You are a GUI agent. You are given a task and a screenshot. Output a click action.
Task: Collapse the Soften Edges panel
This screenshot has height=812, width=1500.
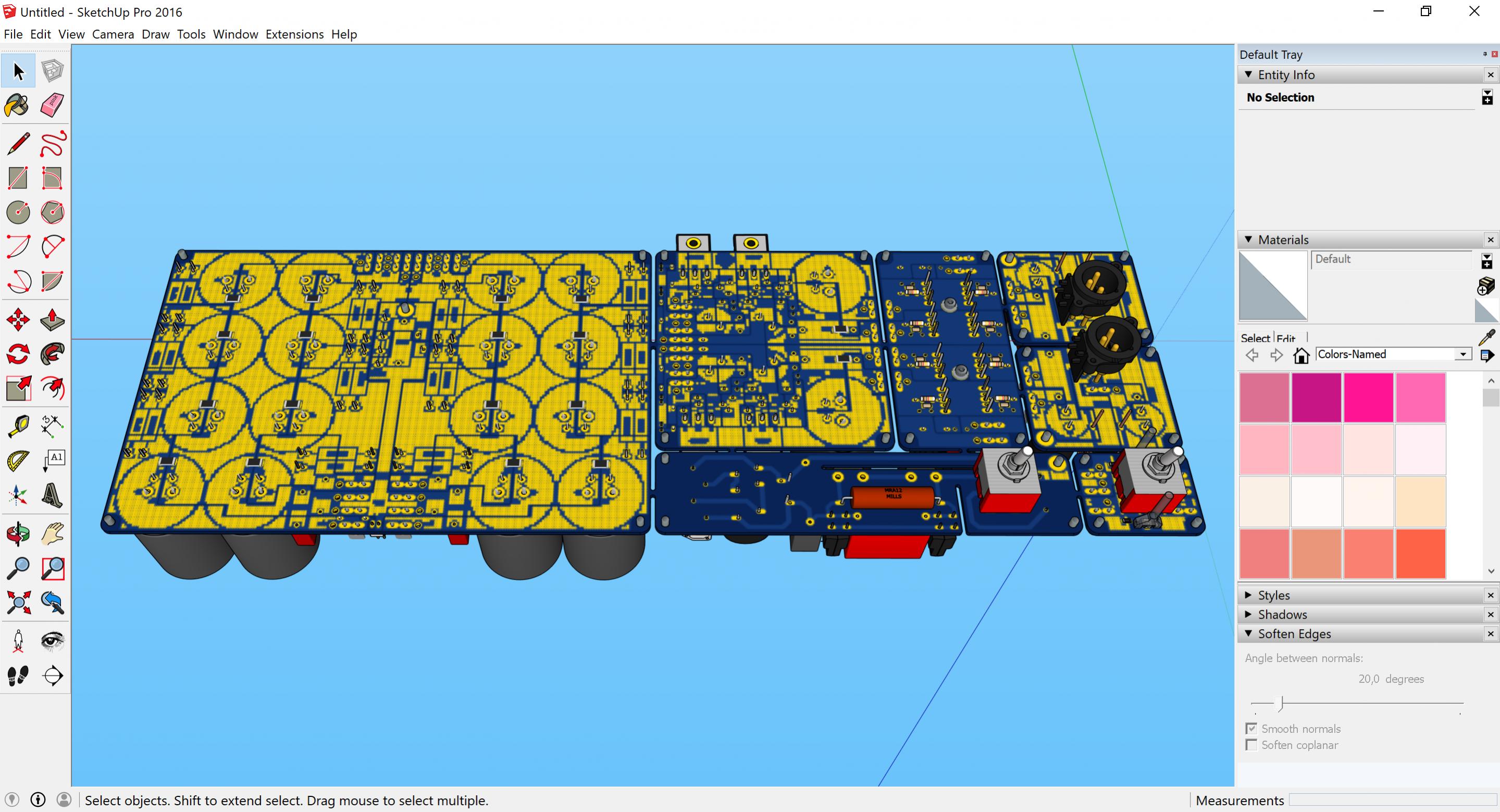[1248, 633]
